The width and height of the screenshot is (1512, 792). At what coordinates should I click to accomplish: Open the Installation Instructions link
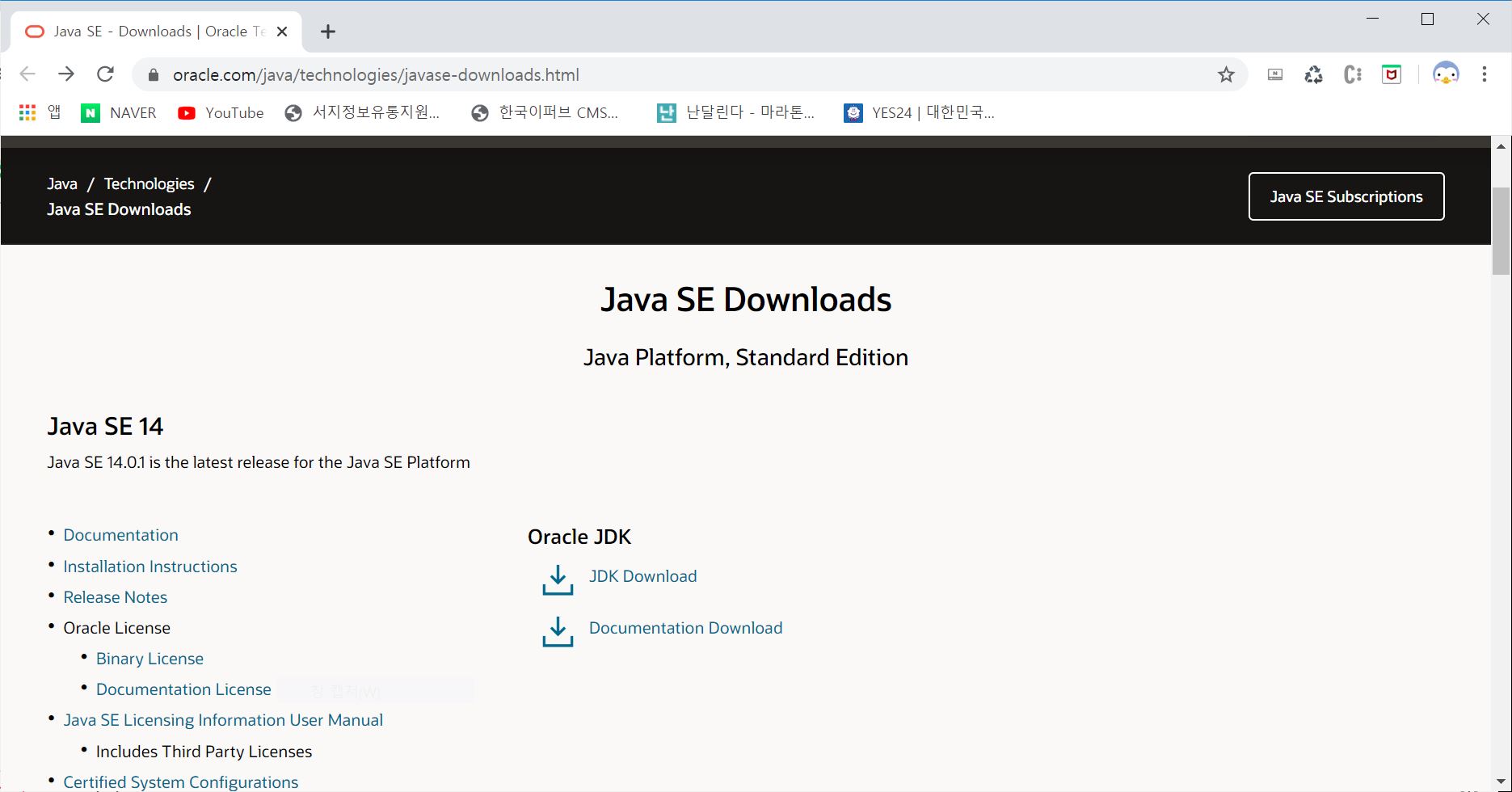tap(150, 567)
